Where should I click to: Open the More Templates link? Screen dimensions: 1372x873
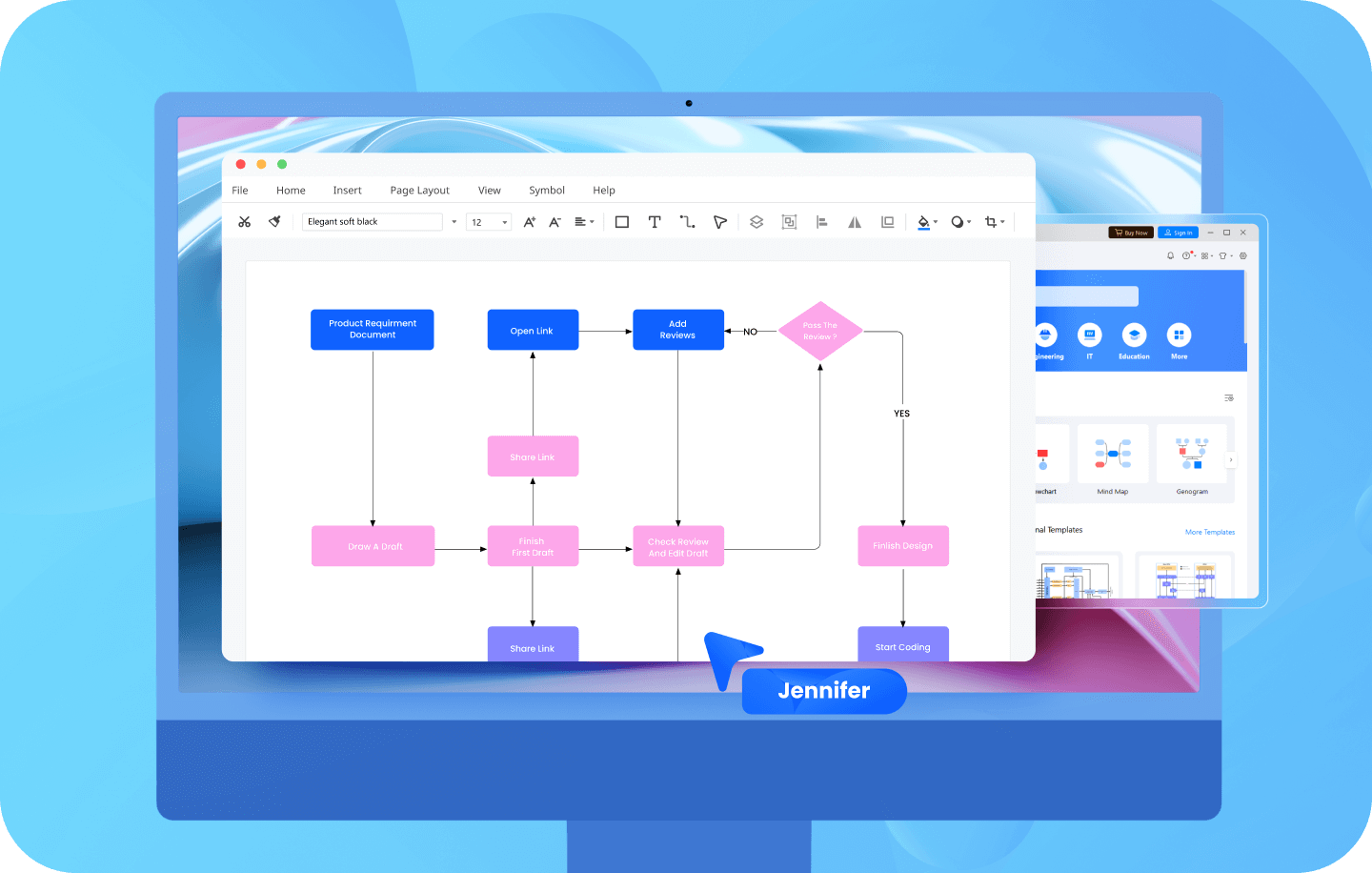[1210, 532]
